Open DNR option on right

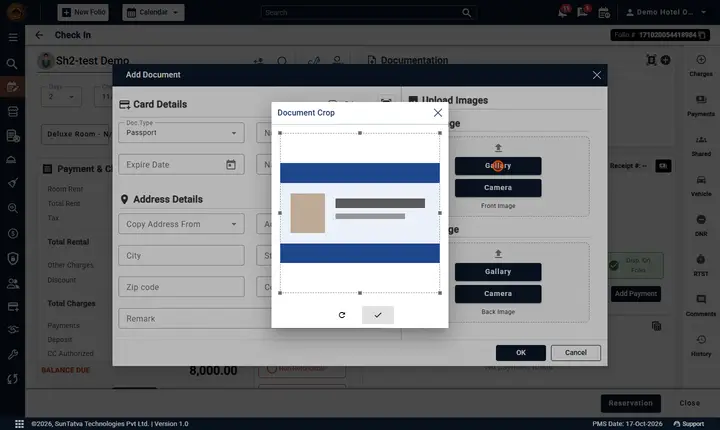[x=701, y=226]
